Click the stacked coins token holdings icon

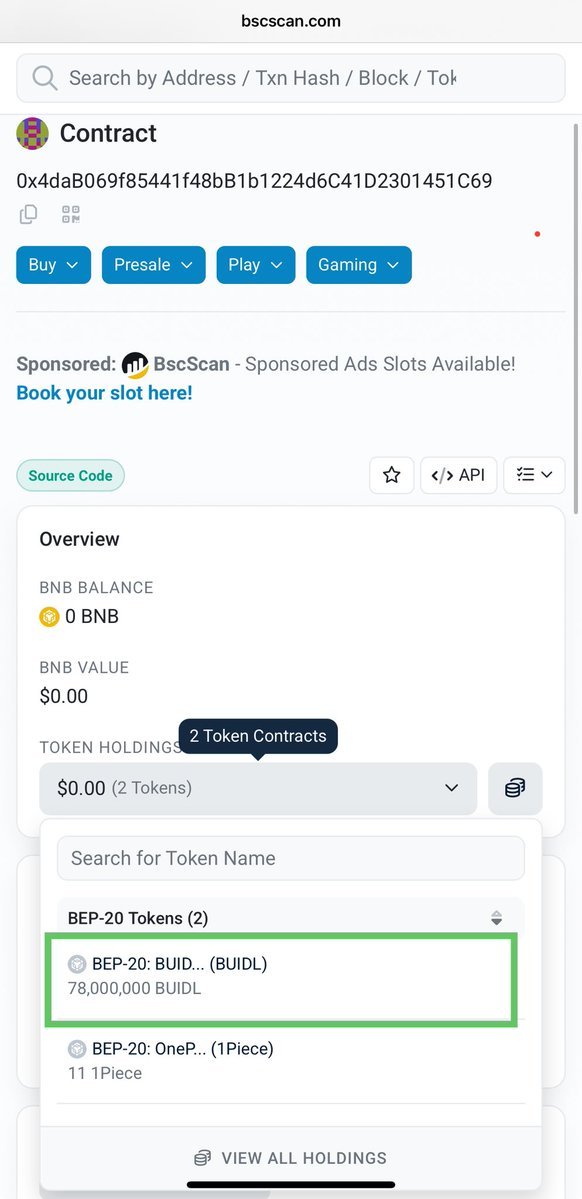[515, 788]
